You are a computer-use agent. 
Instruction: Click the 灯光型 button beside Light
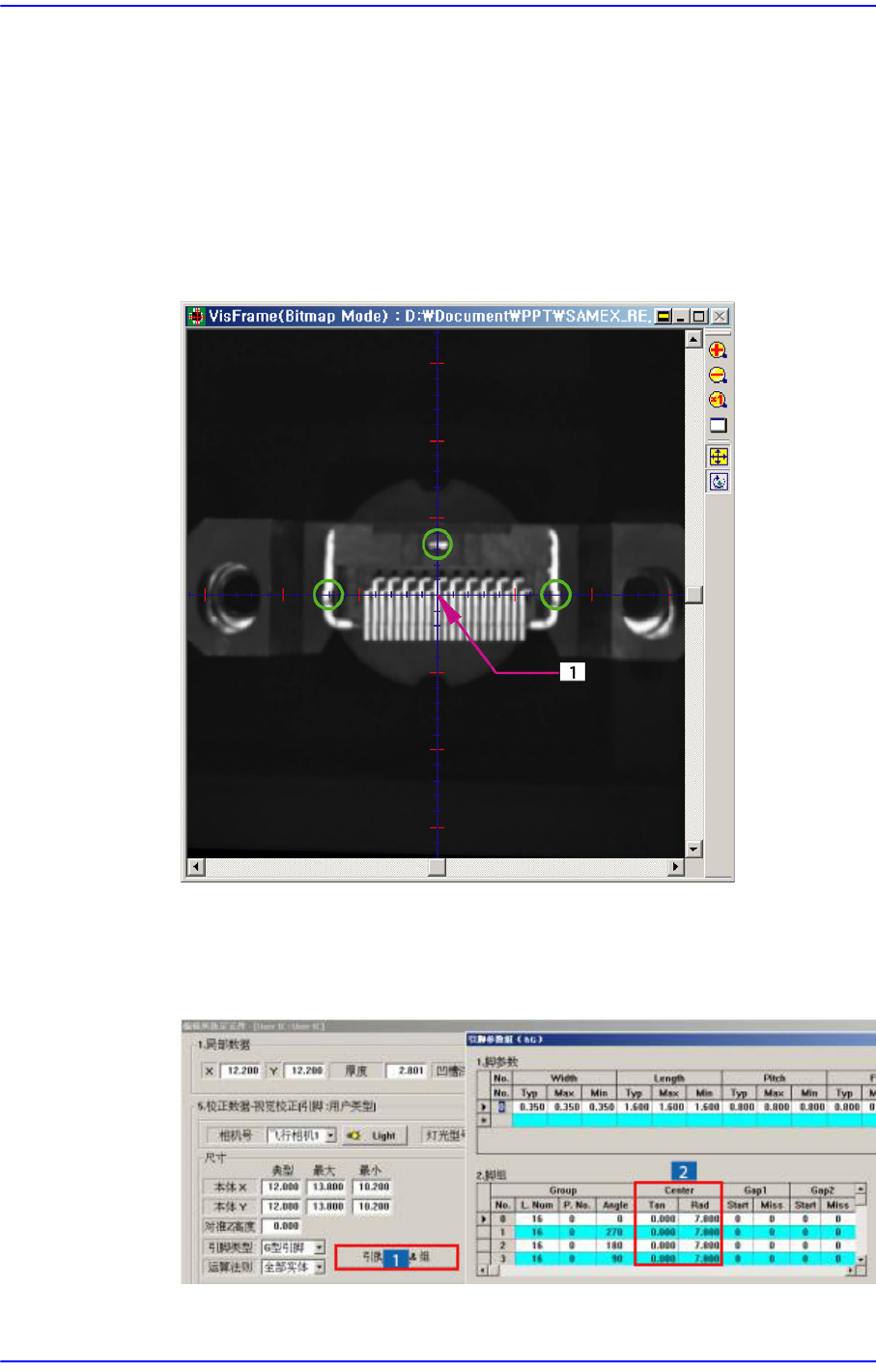coord(445,1135)
